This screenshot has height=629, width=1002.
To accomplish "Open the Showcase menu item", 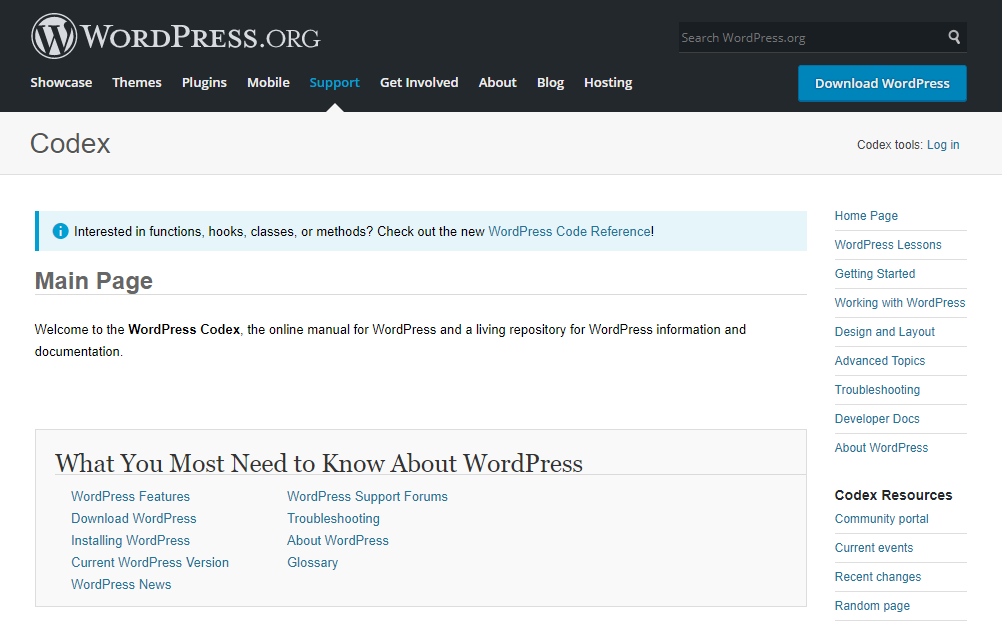I will [61, 82].
